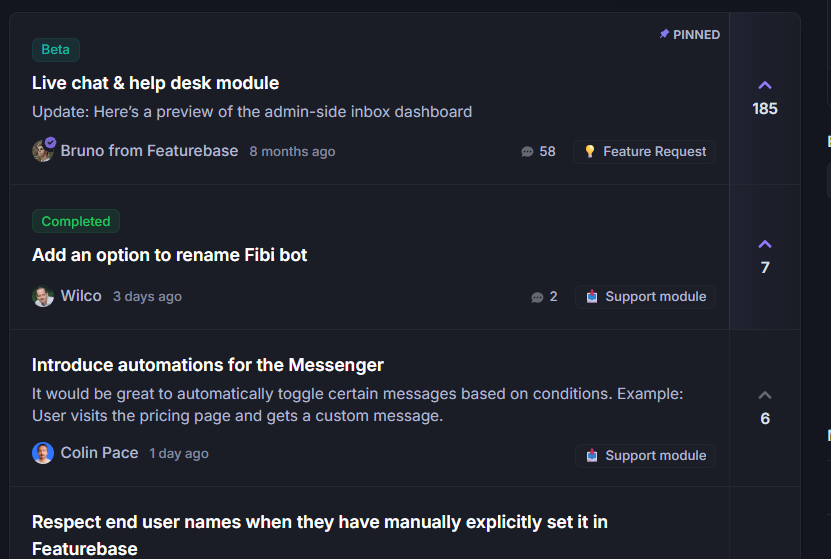Click Colin Pace's profile avatar

pos(43,453)
